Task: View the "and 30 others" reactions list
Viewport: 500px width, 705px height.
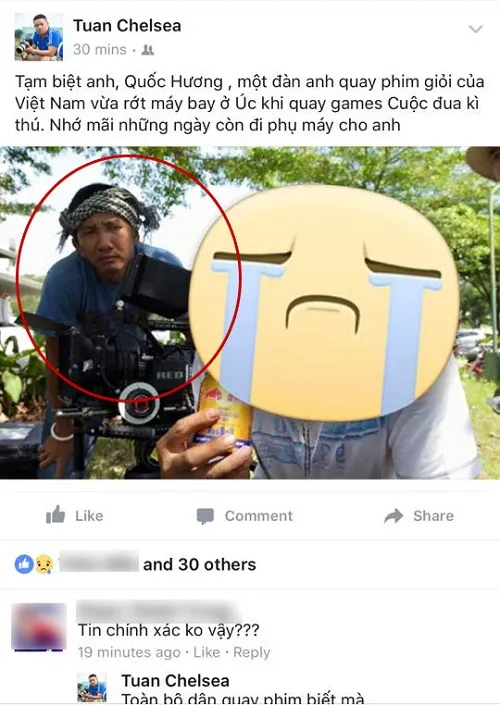Action: pyautogui.click(x=199, y=564)
